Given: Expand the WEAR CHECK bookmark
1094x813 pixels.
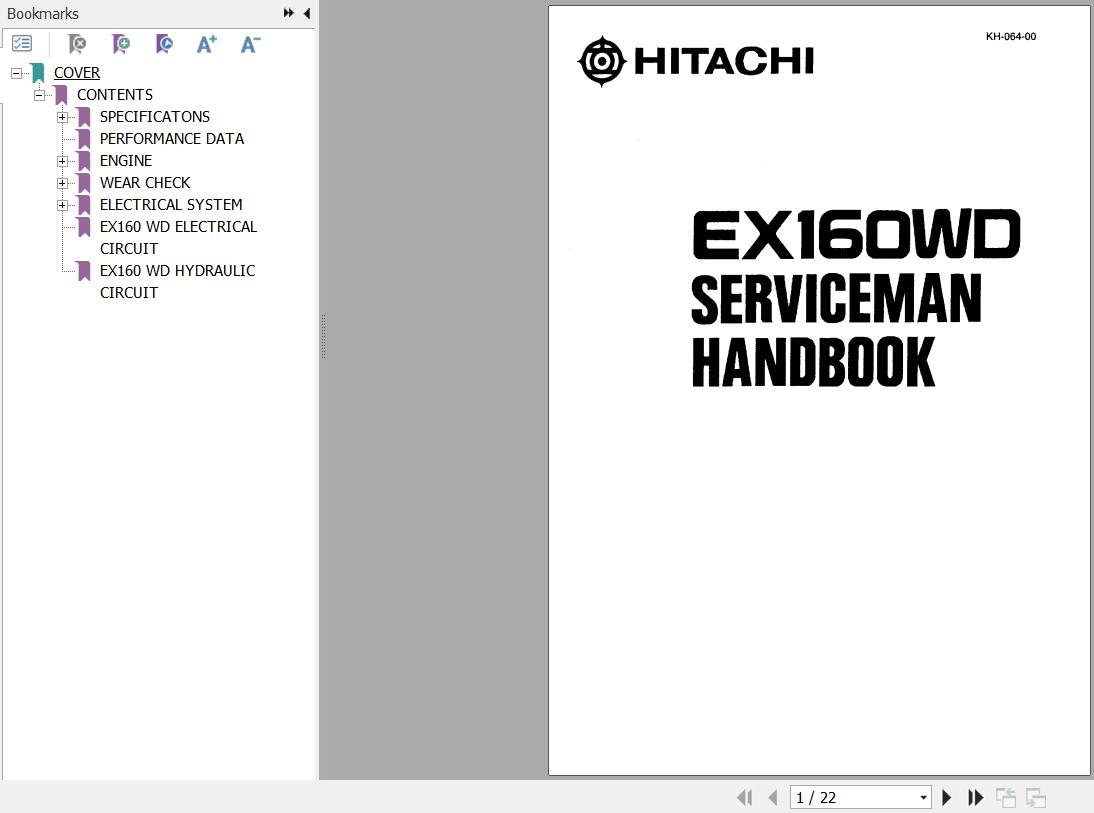Looking at the screenshot, I should coord(62,183).
